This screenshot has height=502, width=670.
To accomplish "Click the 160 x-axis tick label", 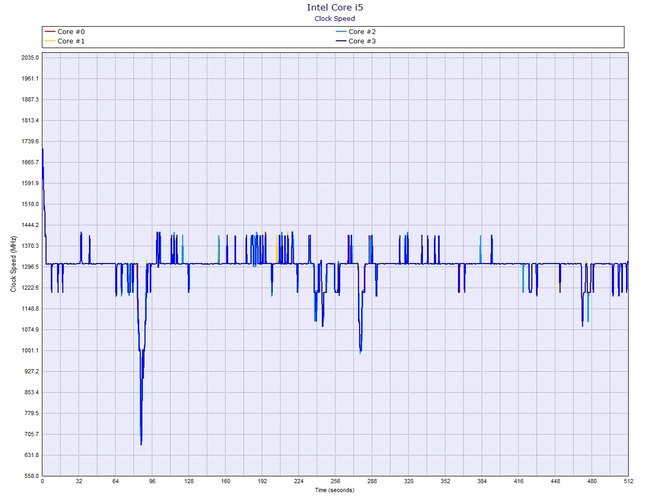I will click(226, 481).
